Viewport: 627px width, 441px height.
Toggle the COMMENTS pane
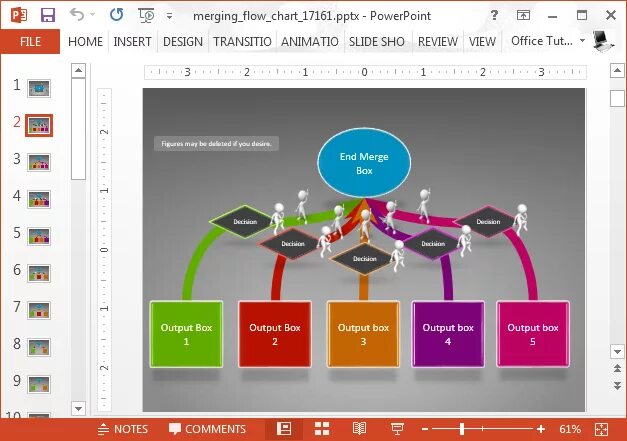tap(207, 429)
